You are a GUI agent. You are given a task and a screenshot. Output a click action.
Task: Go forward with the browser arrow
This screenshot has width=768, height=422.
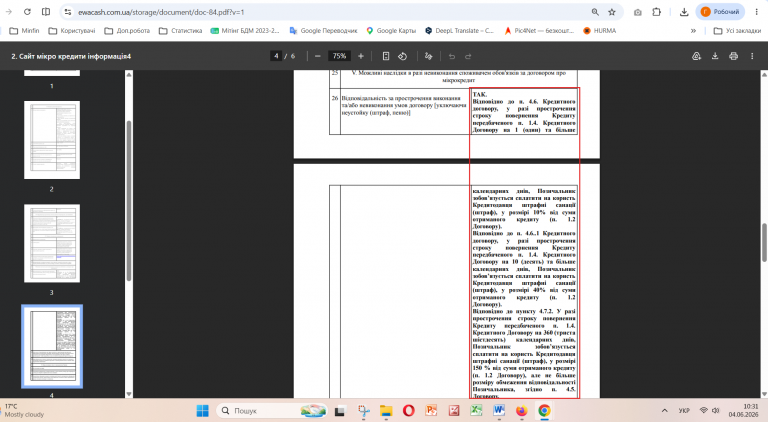coord(8,12)
